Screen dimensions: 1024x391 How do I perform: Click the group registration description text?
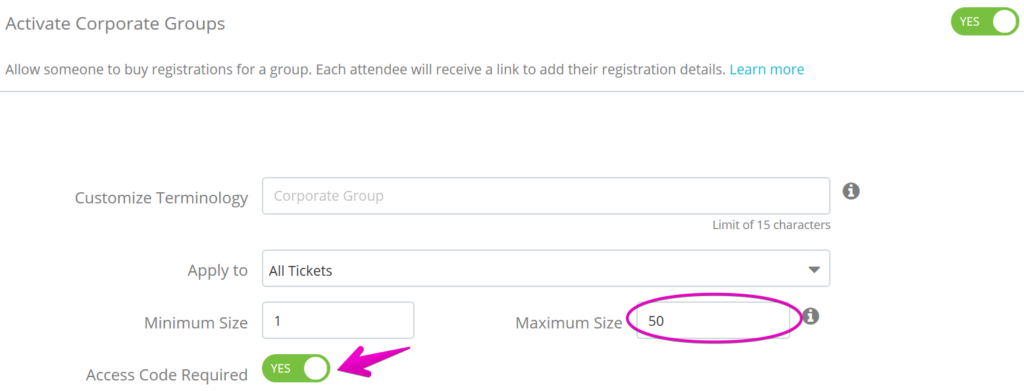[365, 69]
